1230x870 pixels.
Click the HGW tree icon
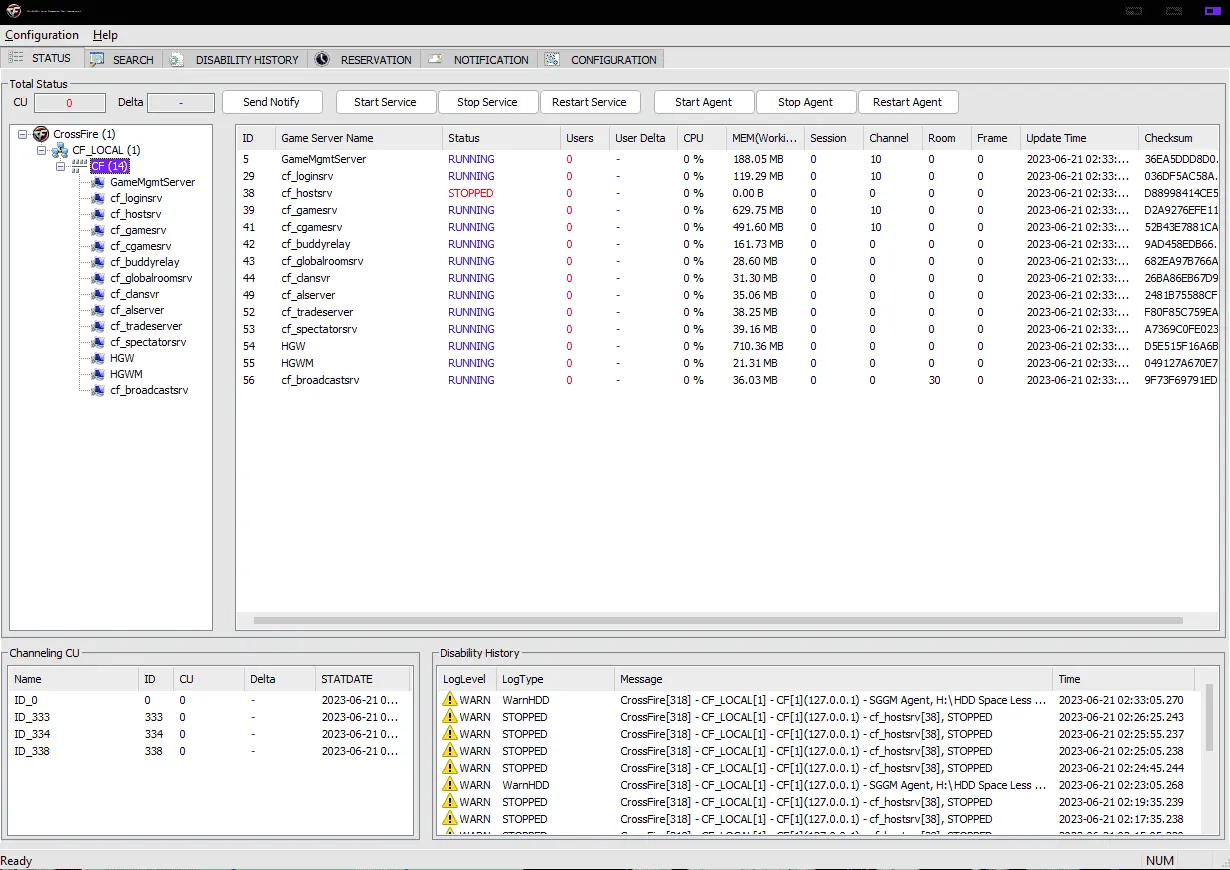point(98,358)
